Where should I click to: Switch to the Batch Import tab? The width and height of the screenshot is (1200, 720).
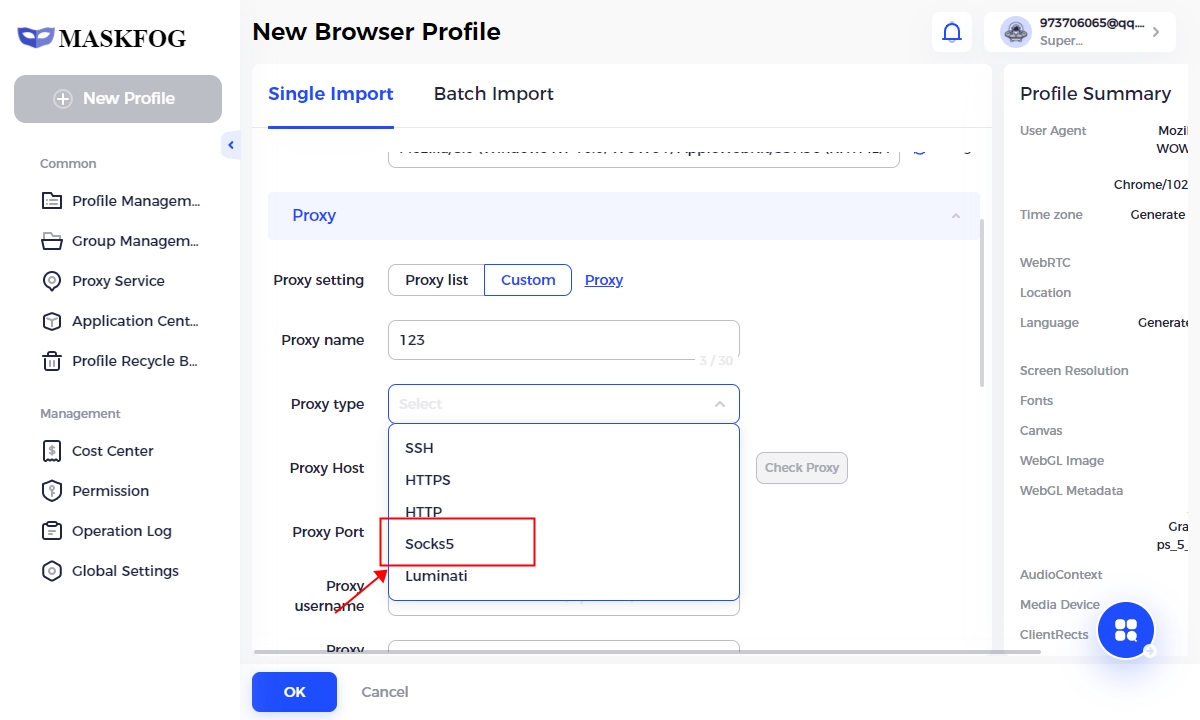(x=493, y=94)
